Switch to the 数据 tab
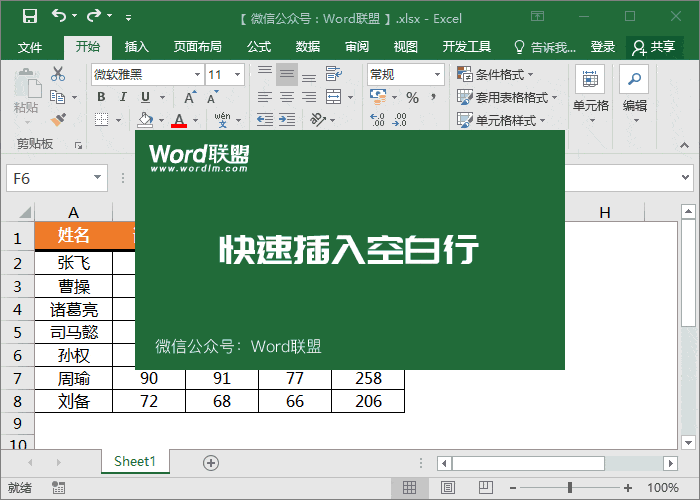 [308, 47]
